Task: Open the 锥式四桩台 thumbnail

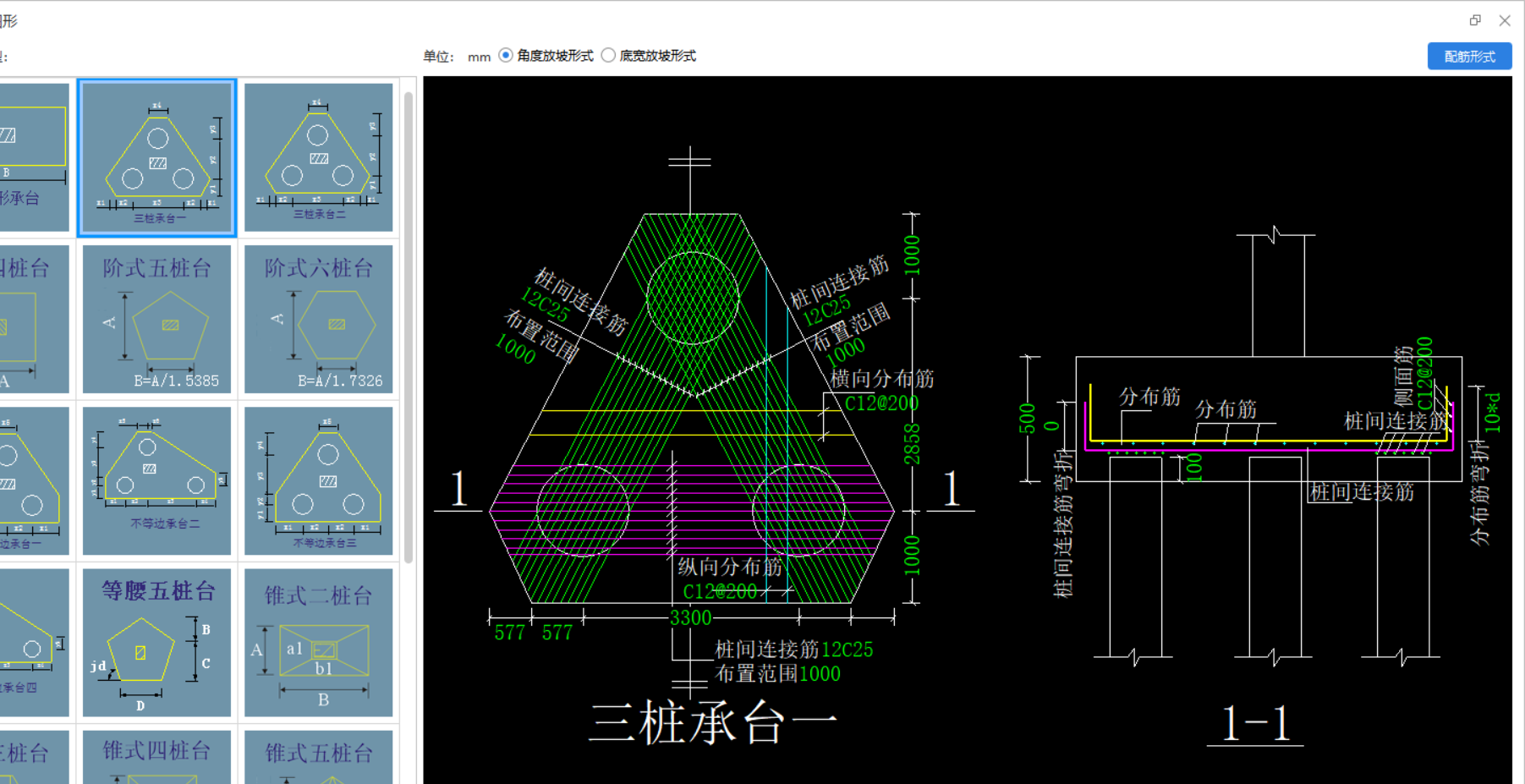Action: click(x=157, y=757)
